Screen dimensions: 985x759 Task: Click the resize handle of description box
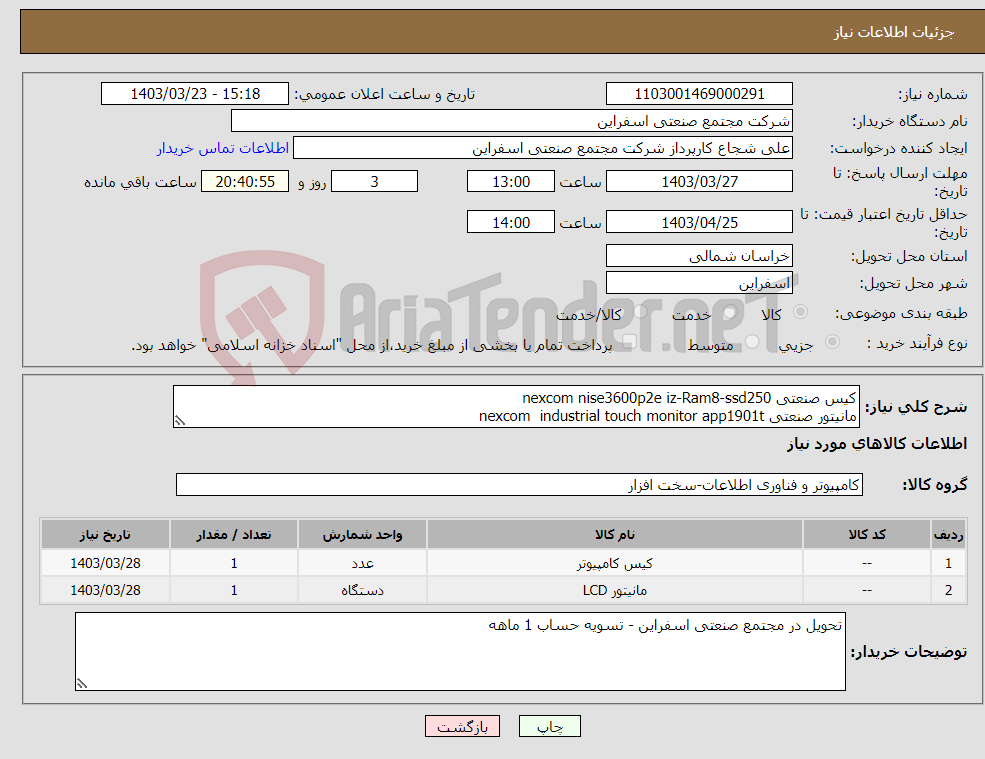click(180, 421)
